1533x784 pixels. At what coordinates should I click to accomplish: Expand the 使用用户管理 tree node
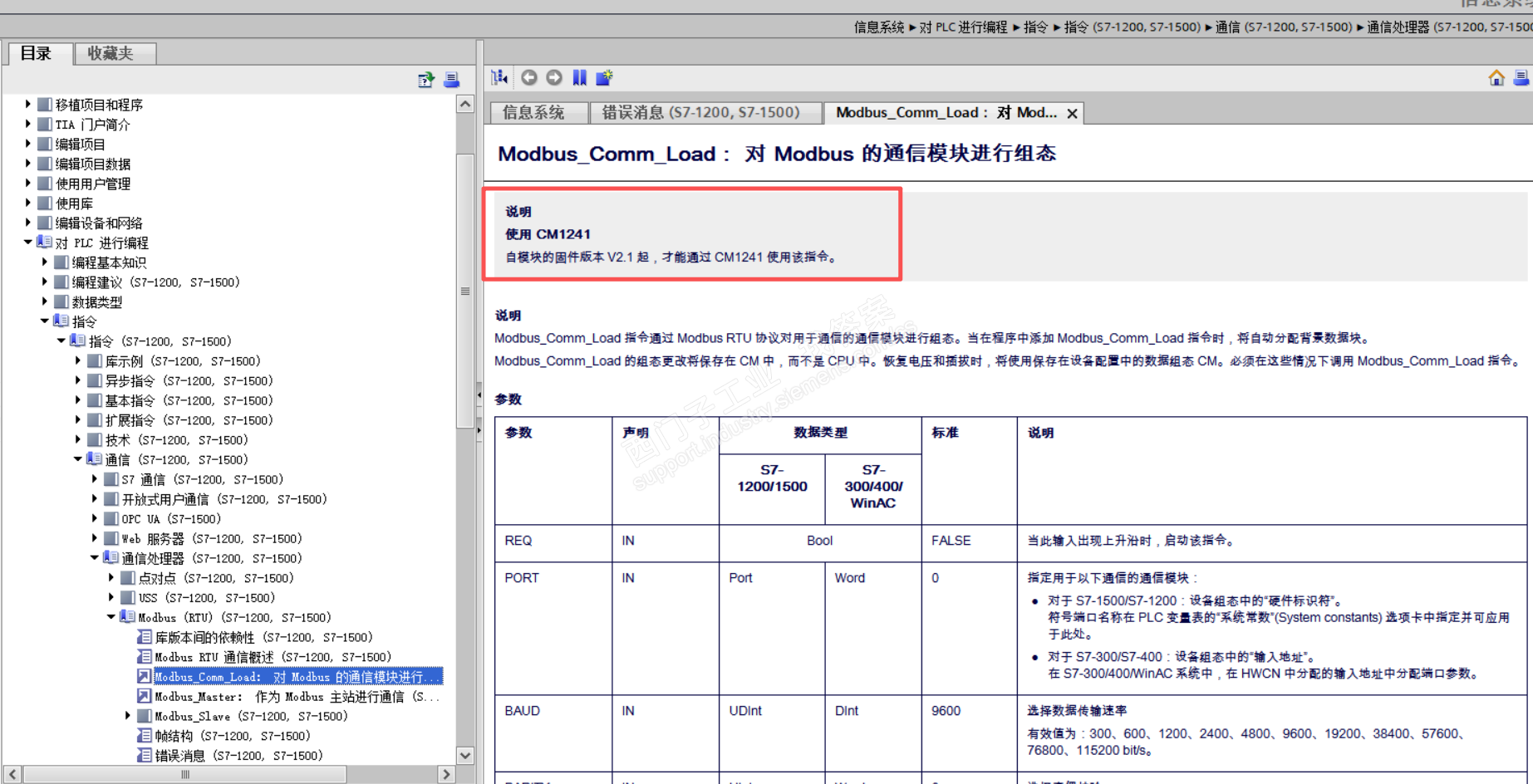coord(28,184)
